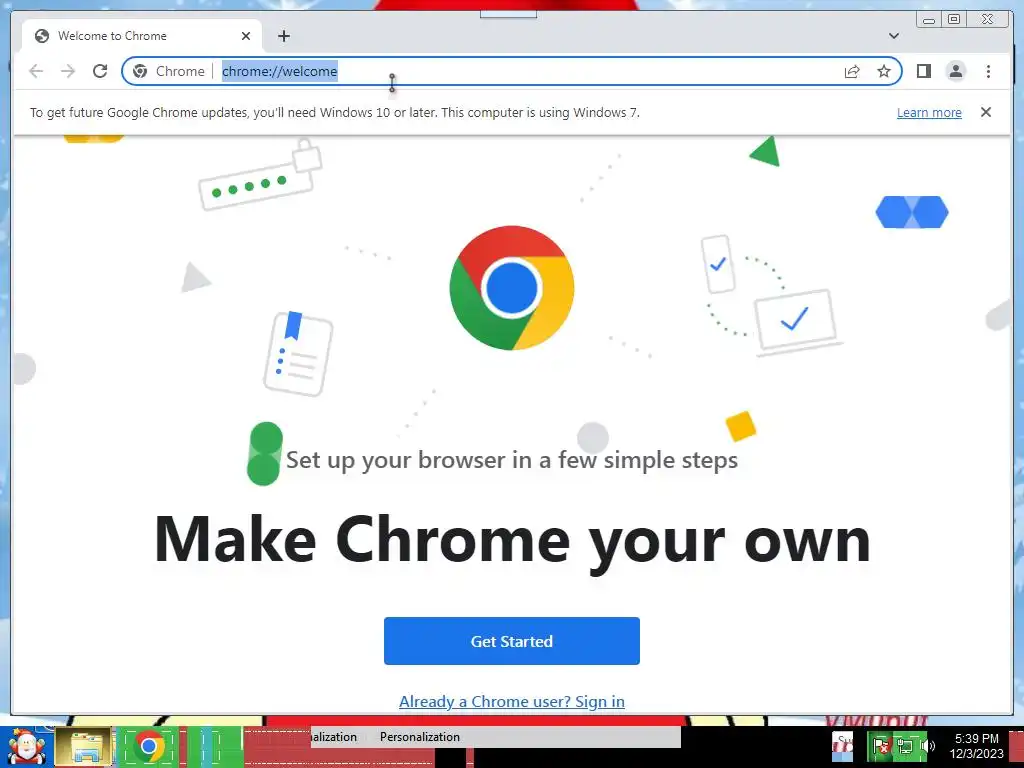This screenshot has width=1024, height=768.
Task: Click the large Chrome logo
Action: [511, 287]
